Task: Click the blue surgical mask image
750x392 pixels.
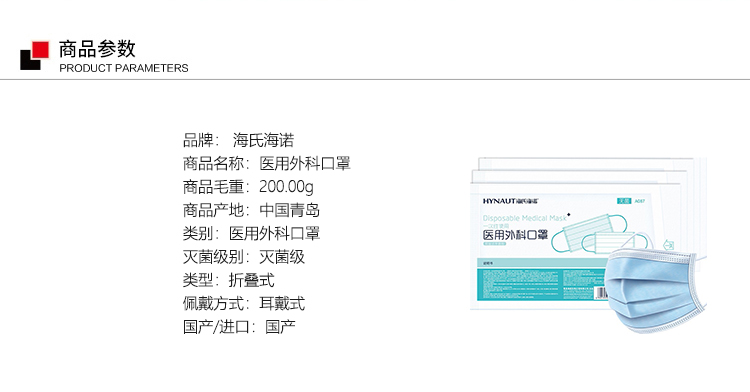Action: (656, 290)
